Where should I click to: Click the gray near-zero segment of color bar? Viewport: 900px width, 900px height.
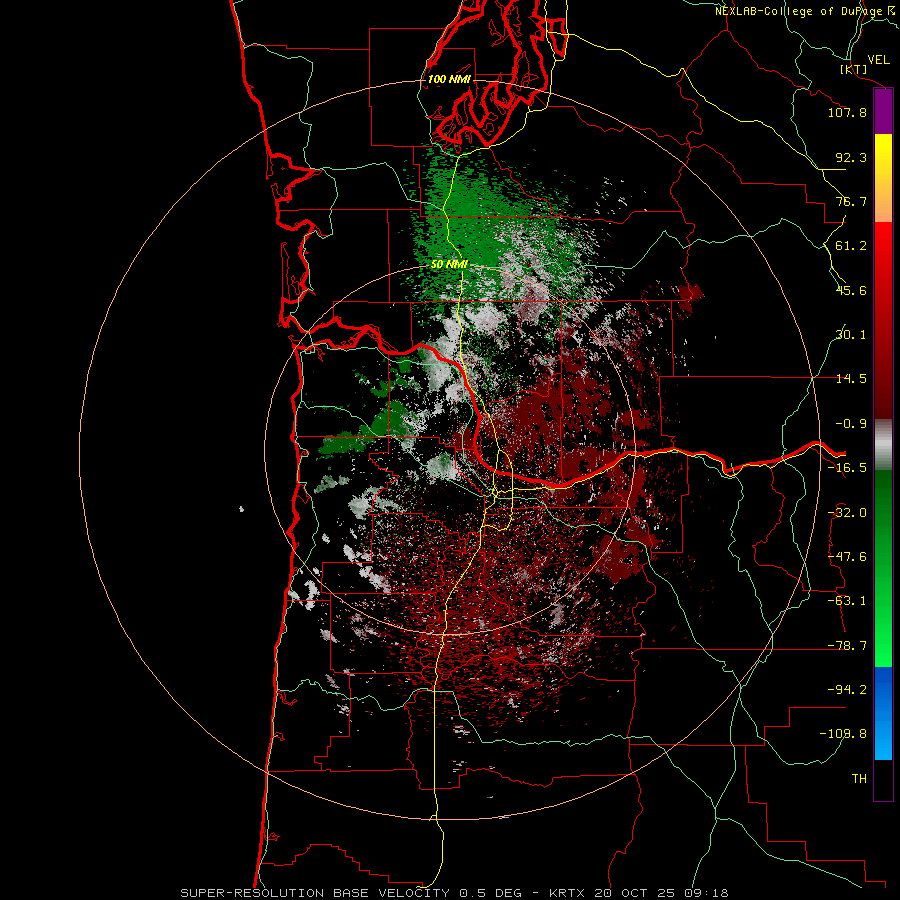pos(883,445)
